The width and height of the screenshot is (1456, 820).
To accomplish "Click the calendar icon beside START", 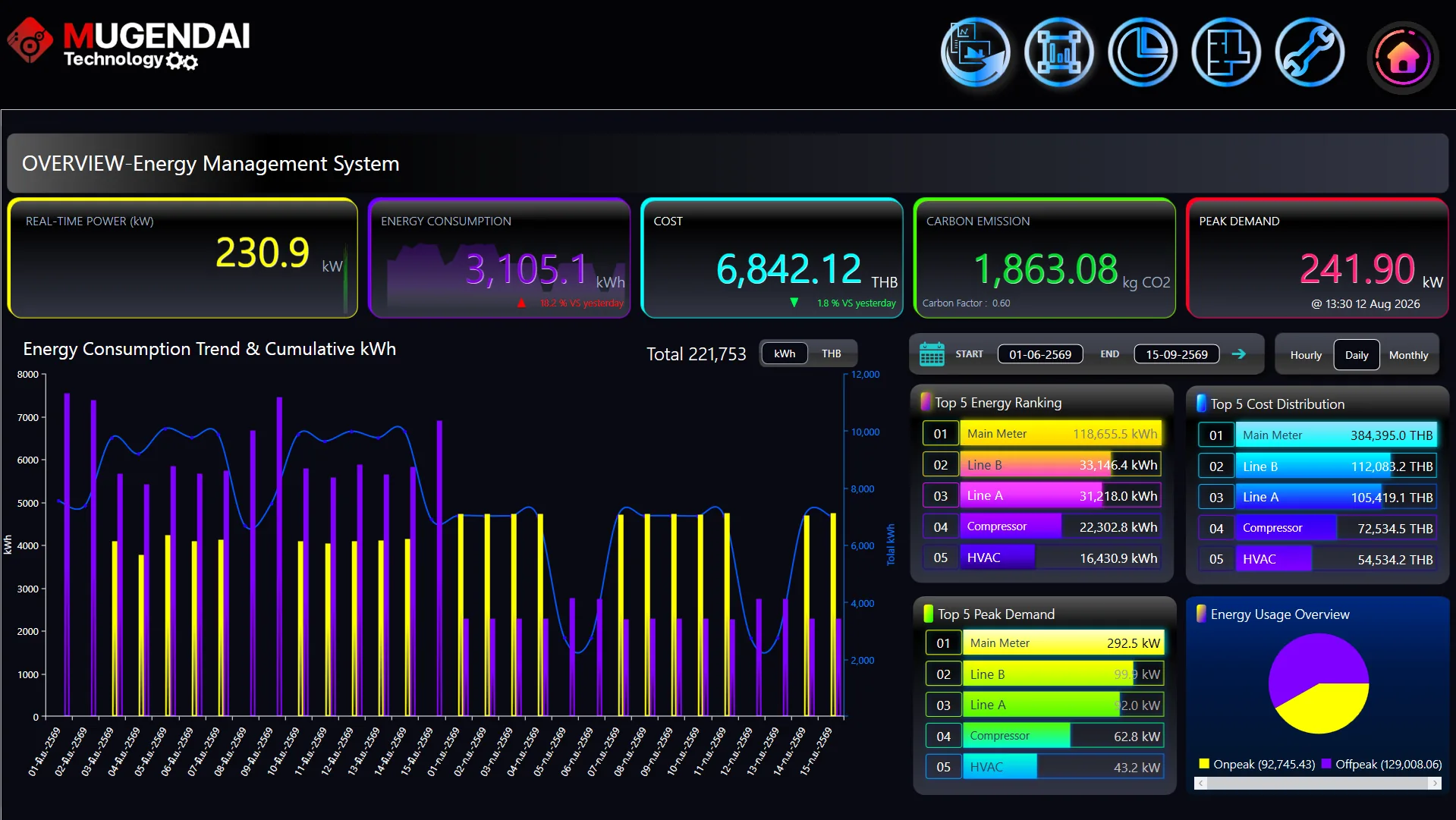I will click(932, 354).
